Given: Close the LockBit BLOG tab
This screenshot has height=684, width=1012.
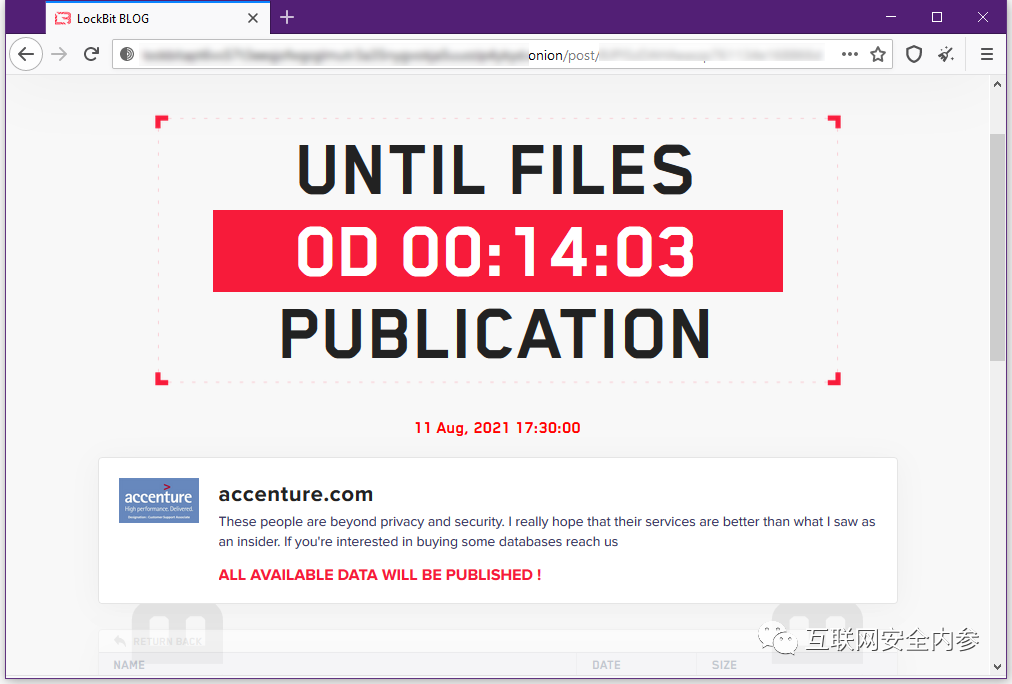Looking at the screenshot, I should tap(253, 18).
